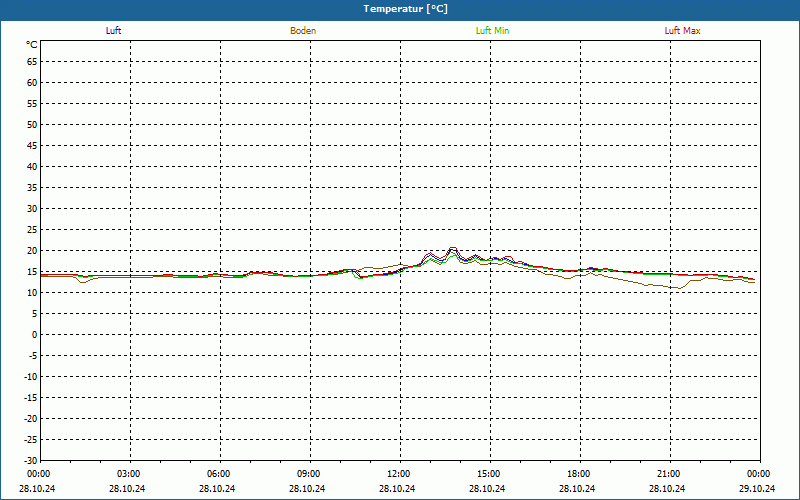Viewport: 800px width, 500px height.
Task: Click the temperature peak near 13:40
Action: point(452,248)
